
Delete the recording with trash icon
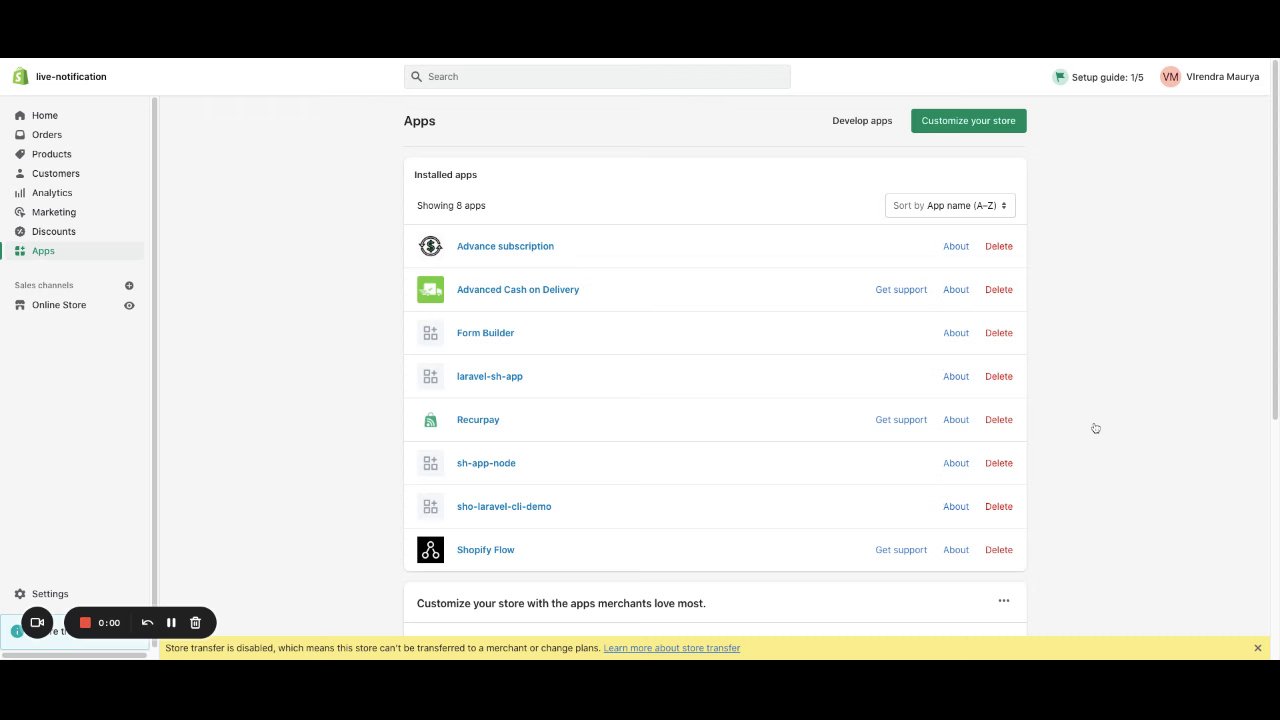(196, 623)
